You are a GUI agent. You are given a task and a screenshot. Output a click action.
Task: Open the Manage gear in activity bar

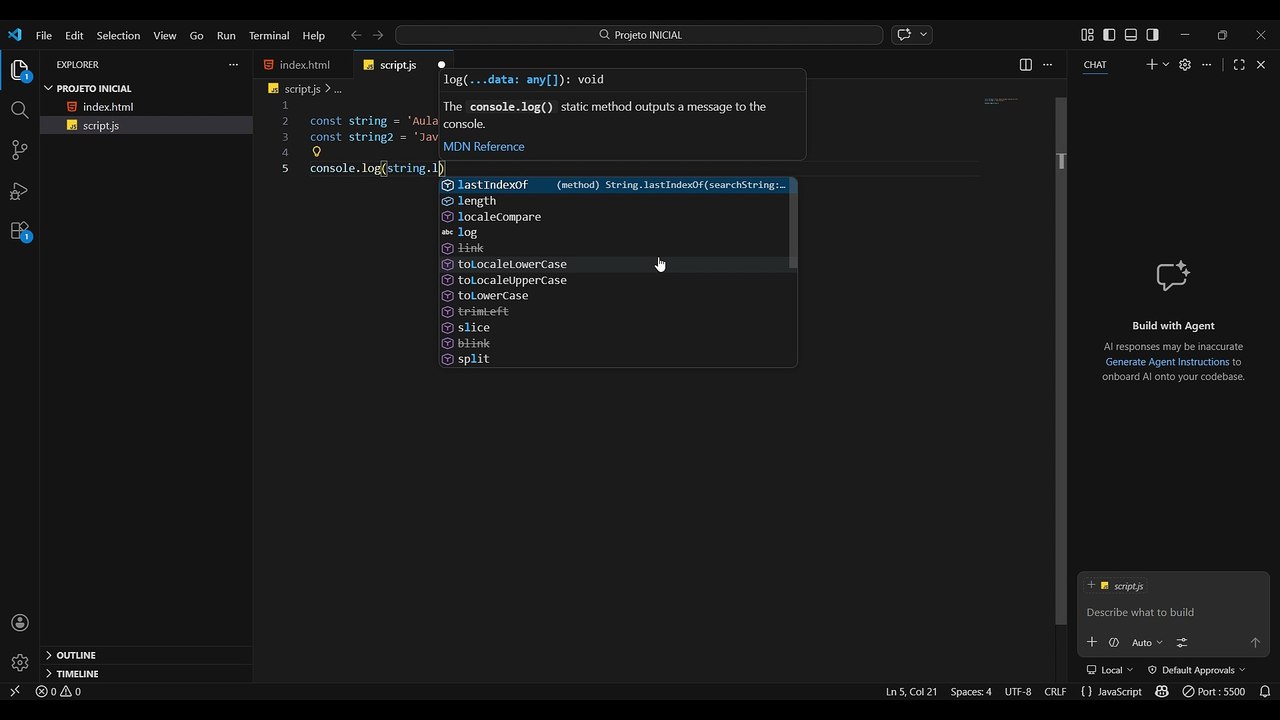[x=19, y=663]
